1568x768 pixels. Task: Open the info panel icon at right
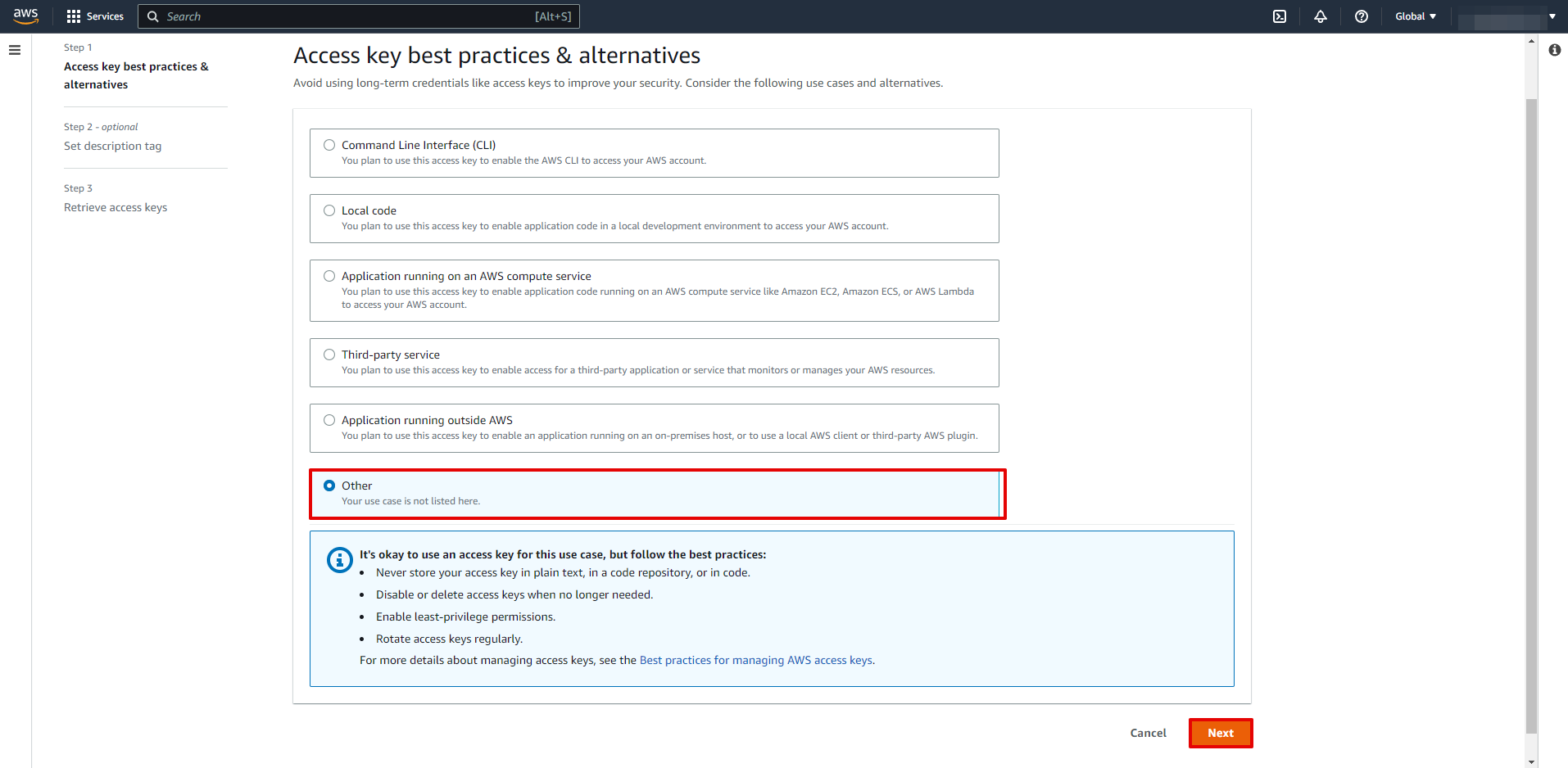coord(1555,50)
